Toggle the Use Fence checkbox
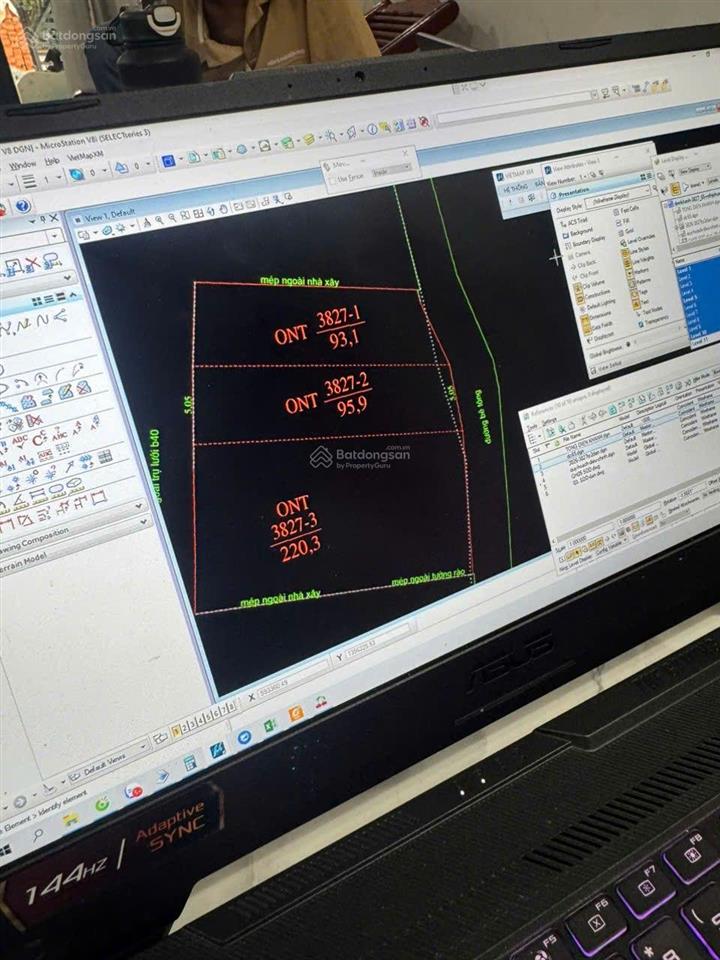The image size is (720, 960). 333,181
